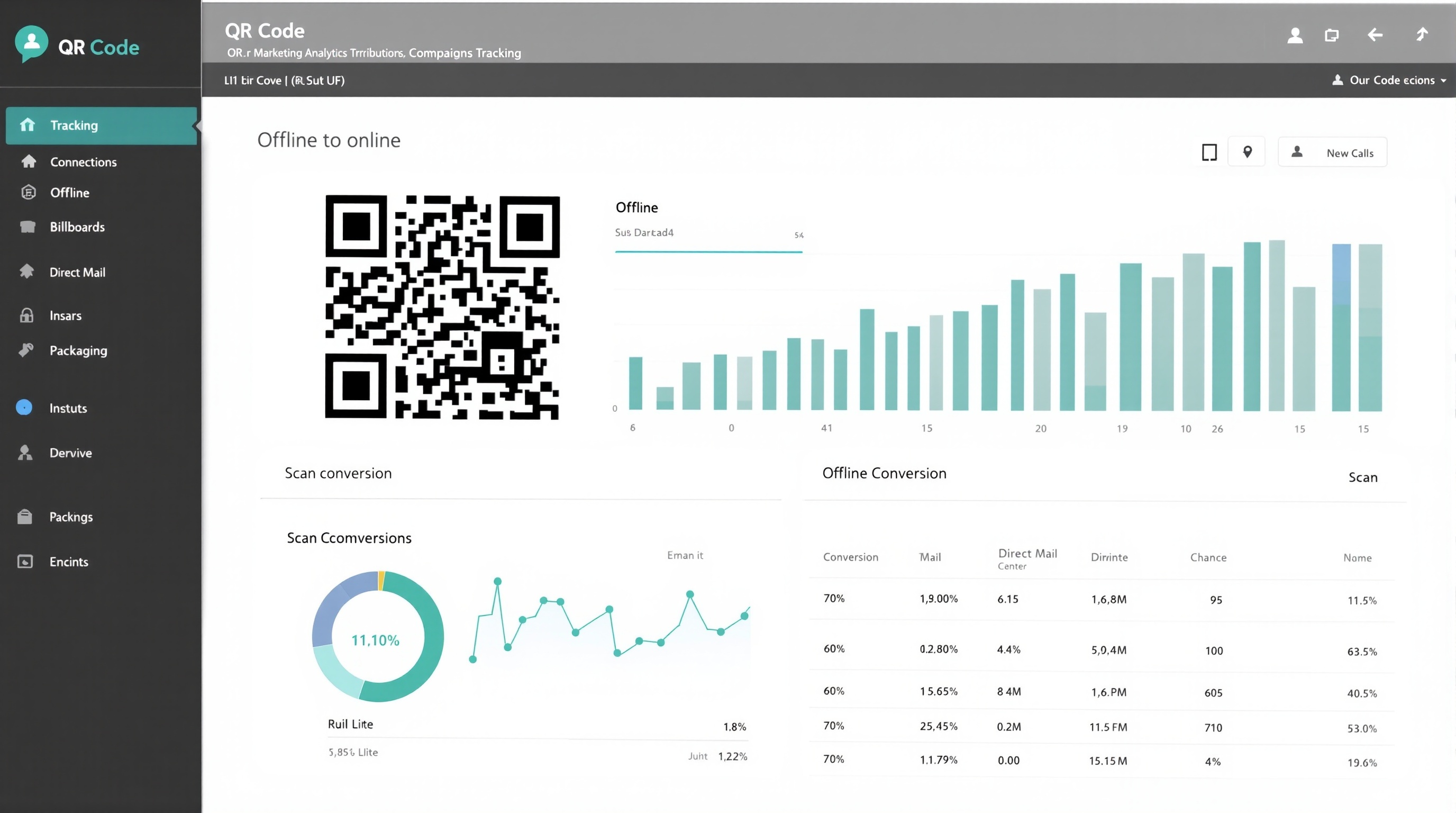Click the cell value 15.15M

tap(1108, 761)
